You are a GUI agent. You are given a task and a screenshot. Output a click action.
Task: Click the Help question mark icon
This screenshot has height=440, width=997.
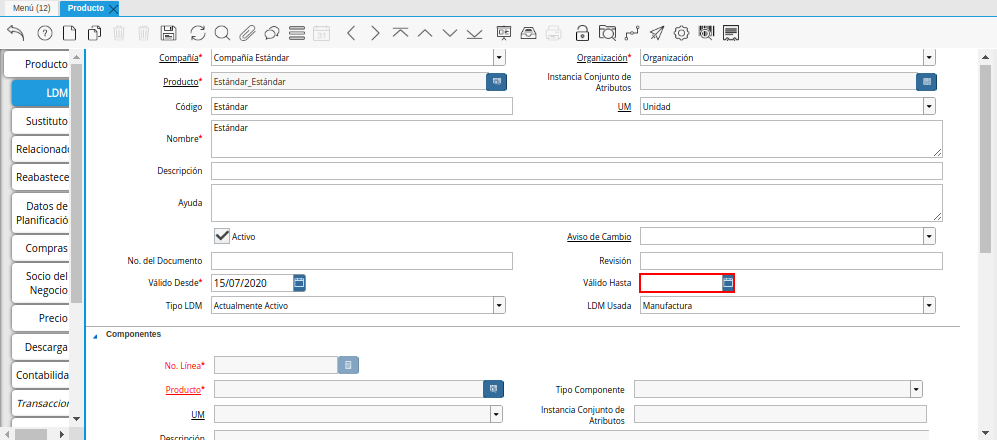tap(44, 33)
